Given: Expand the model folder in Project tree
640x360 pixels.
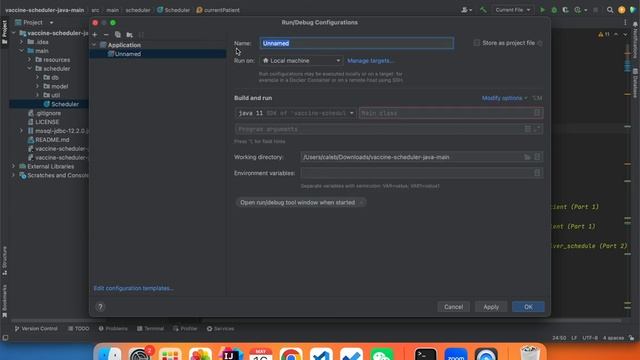Looking at the screenshot, I should click(x=38, y=86).
